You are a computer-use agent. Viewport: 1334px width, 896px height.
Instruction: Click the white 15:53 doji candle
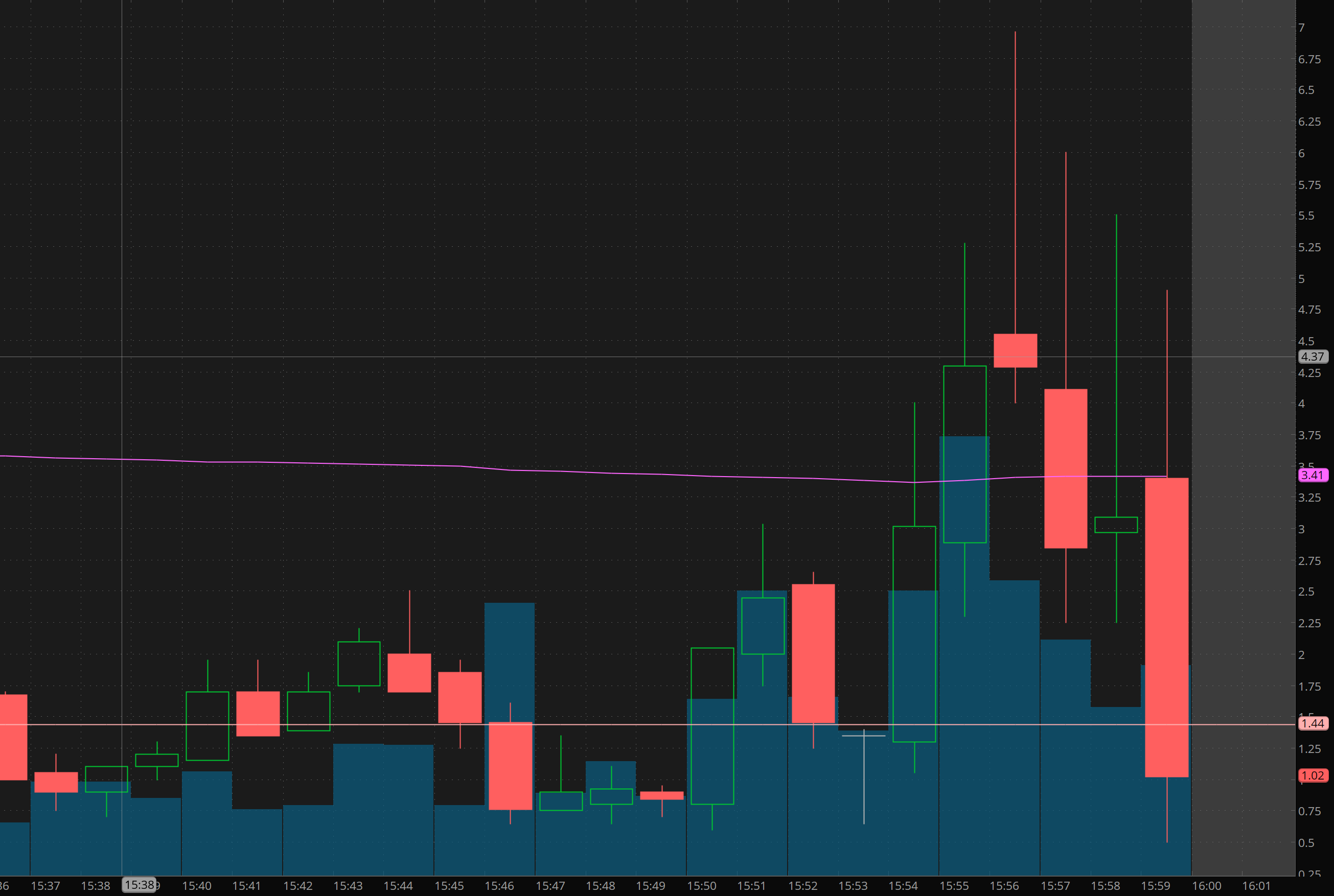863,736
